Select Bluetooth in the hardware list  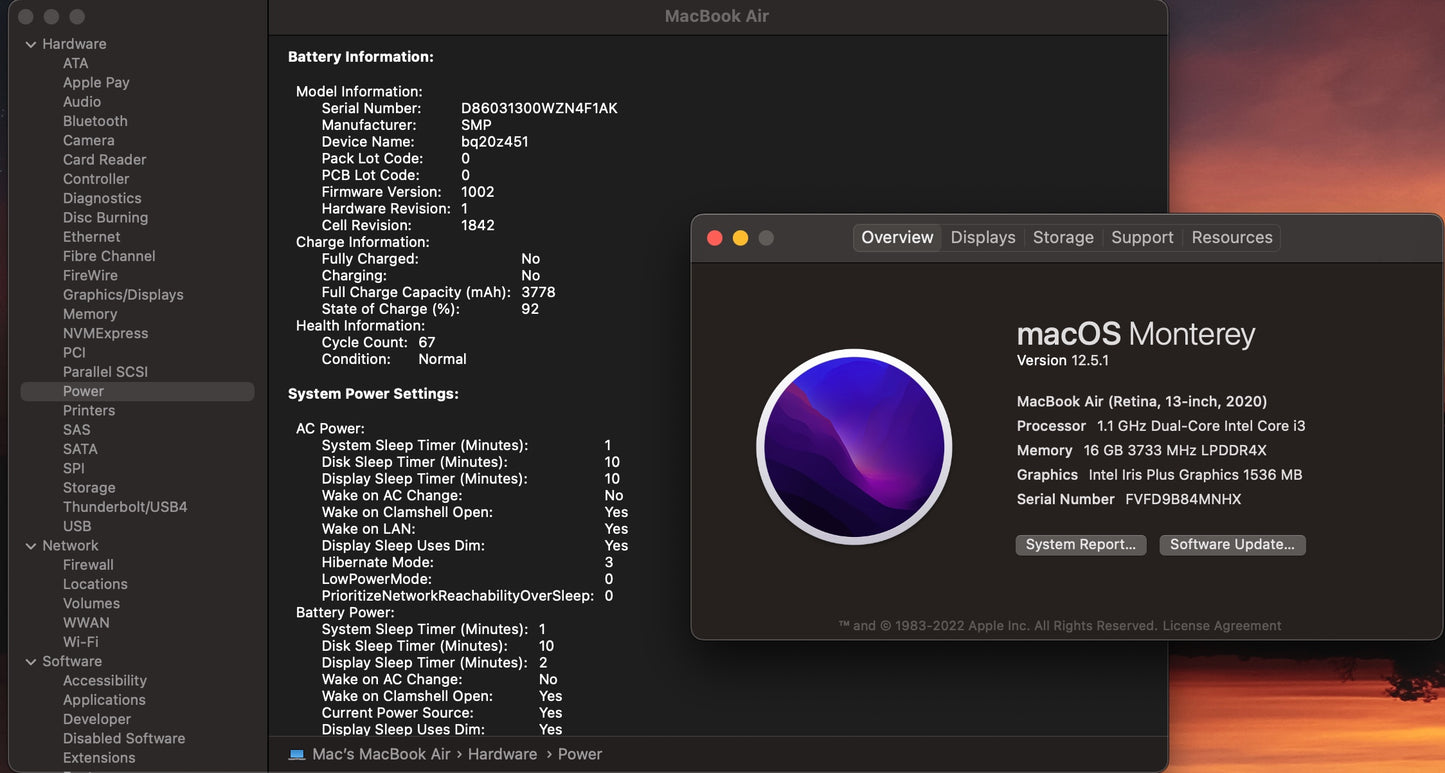tap(95, 121)
